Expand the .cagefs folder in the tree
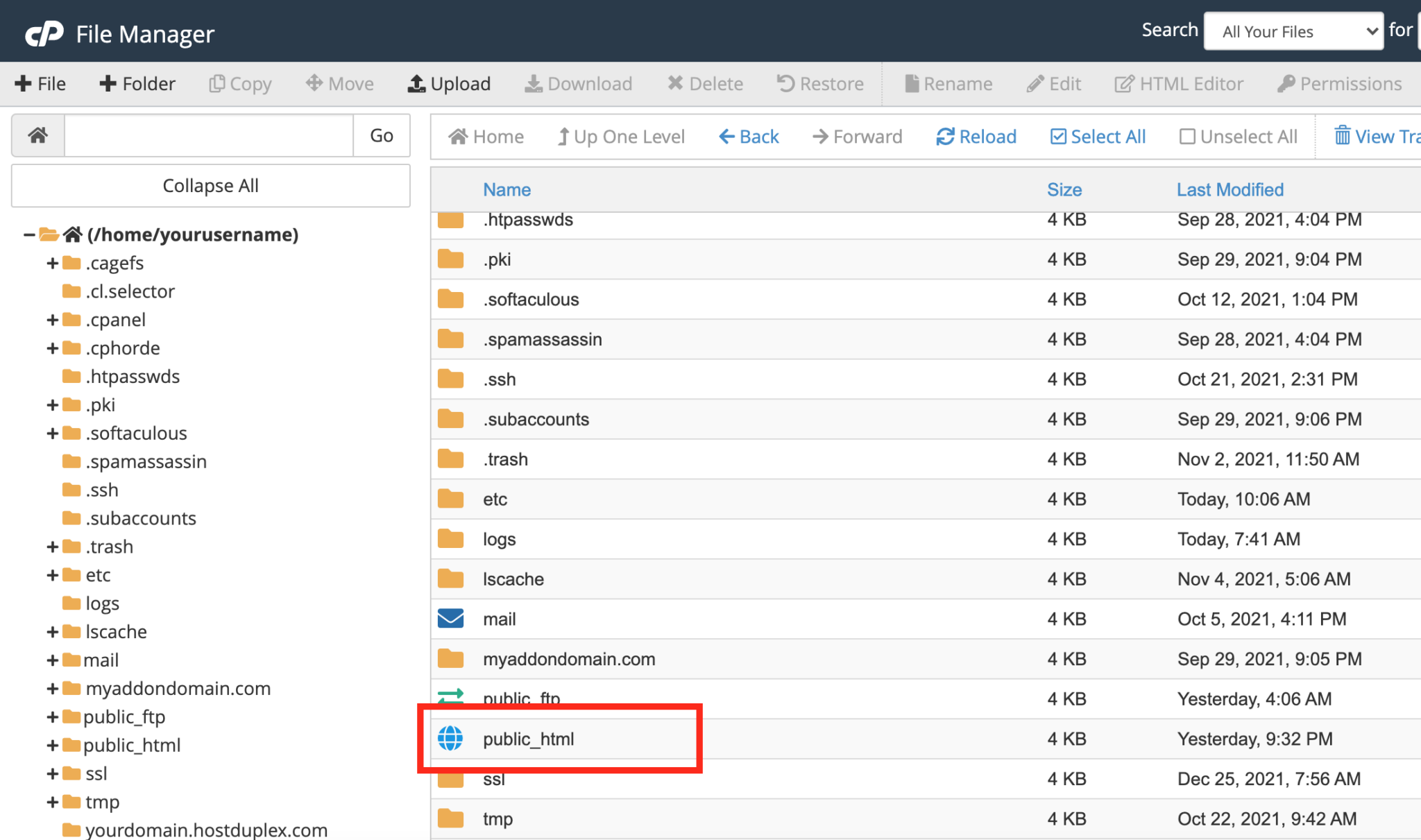 [x=51, y=262]
